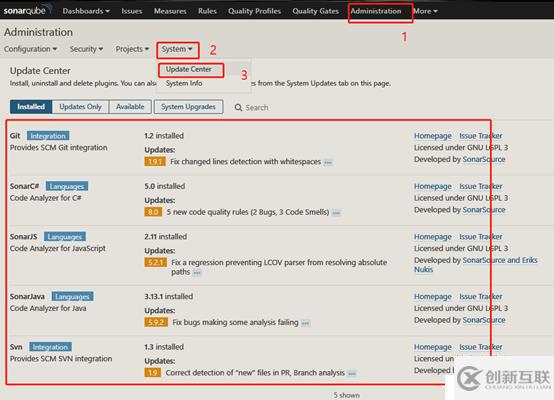
Task: Click the Svn 1.9 update version
Action: pyautogui.click(x=153, y=373)
